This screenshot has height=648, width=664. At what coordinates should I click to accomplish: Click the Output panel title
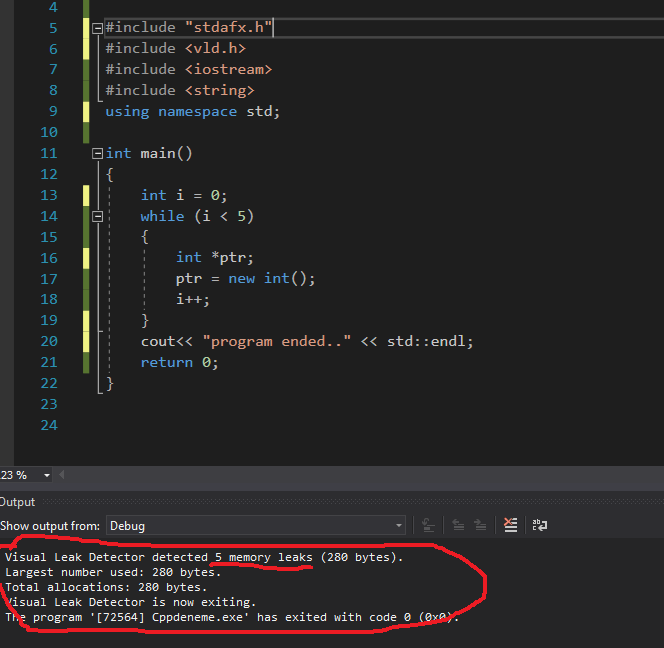pyautogui.click(x=17, y=502)
